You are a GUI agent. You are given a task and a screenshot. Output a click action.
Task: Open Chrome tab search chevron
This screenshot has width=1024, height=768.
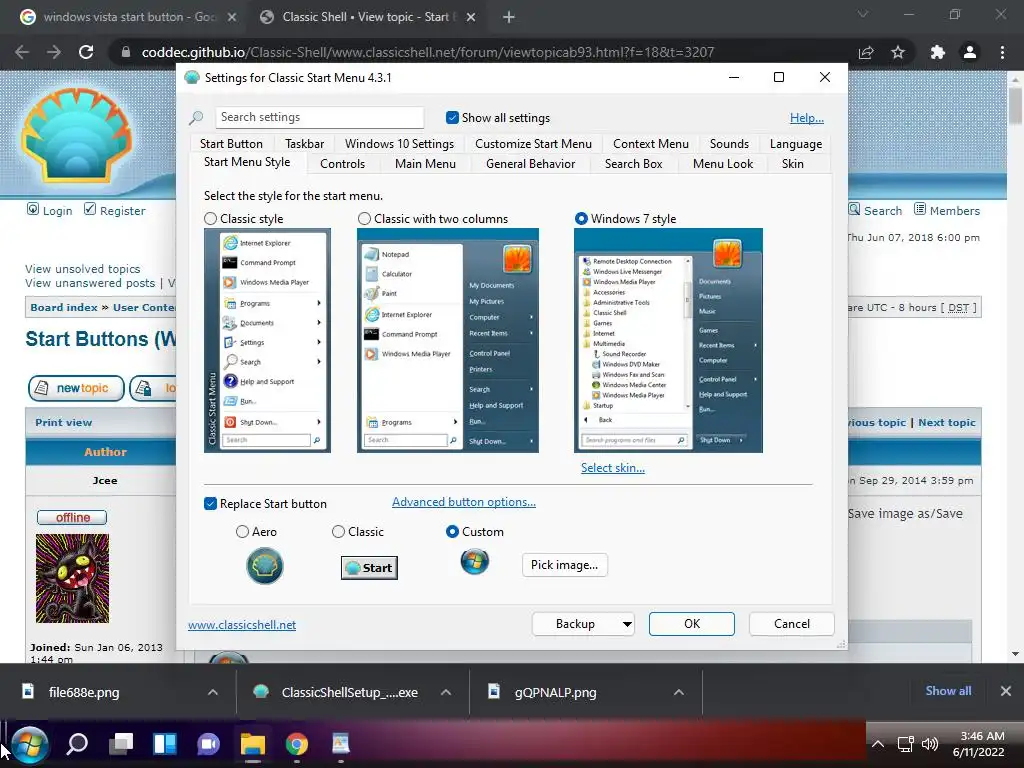point(863,14)
